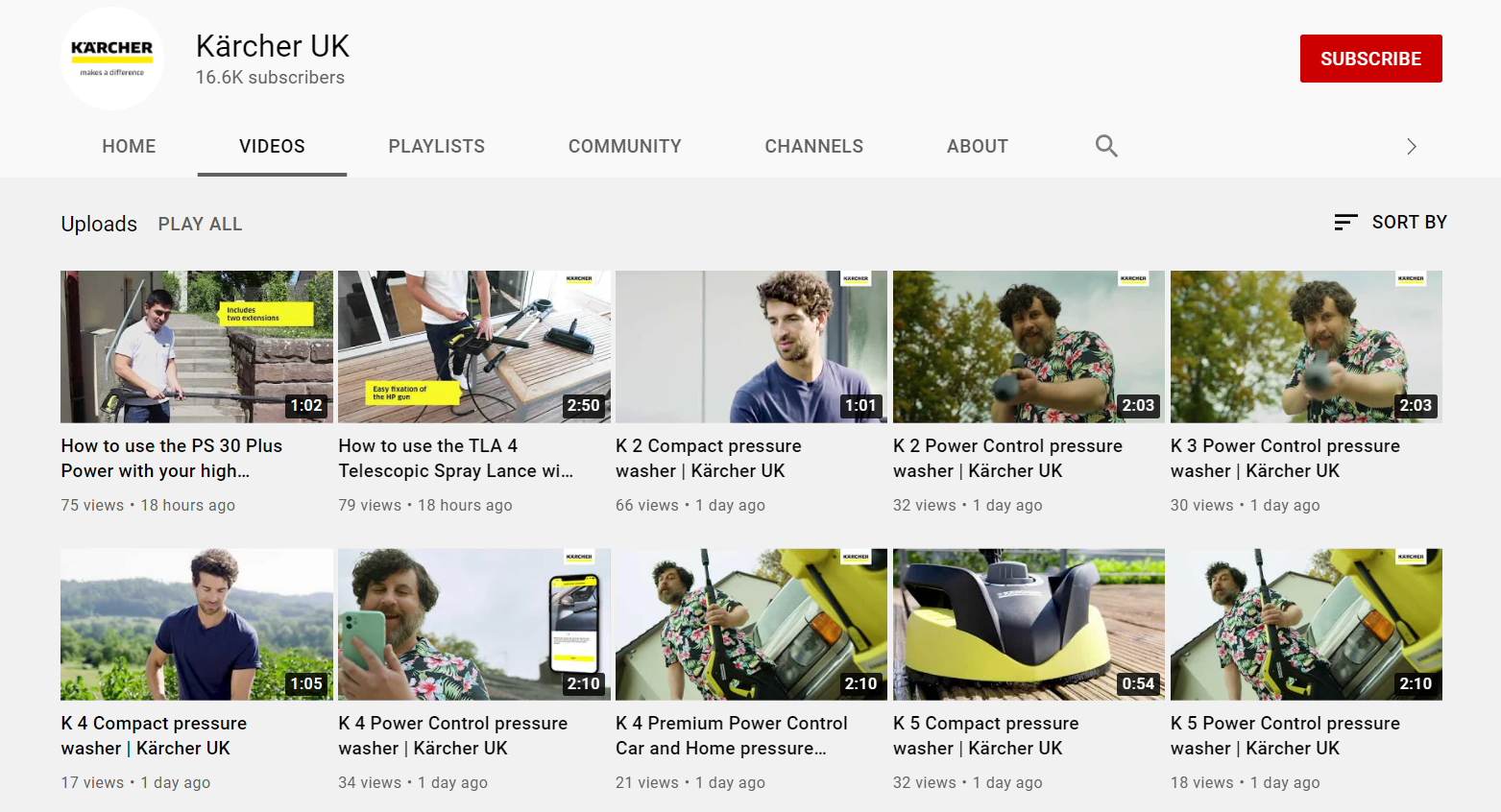Screen dimensions: 1501x812
Task: Click the Kärcher channel logo avatar
Action: point(111,59)
